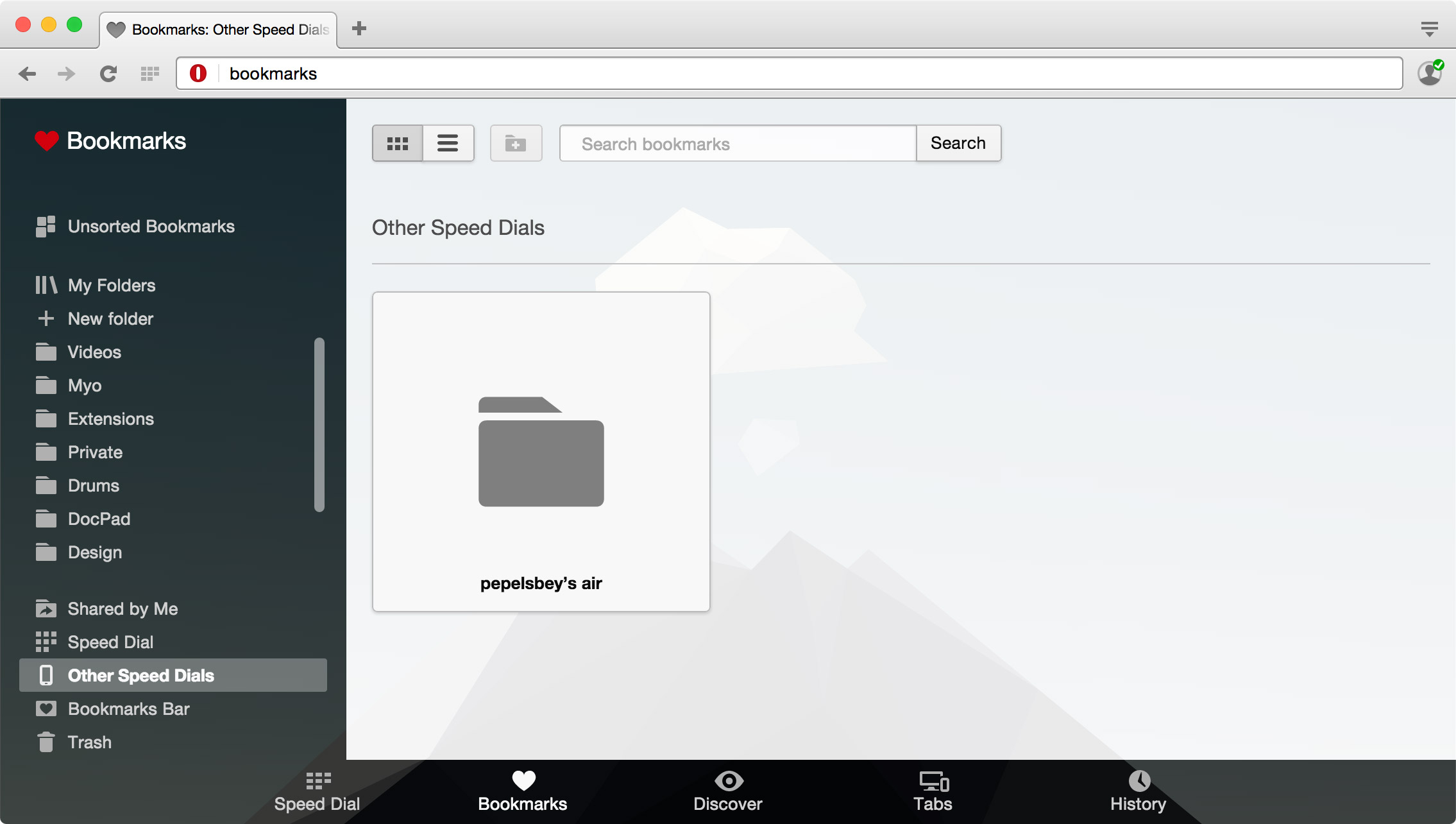Click the Search button for bookmarks
Image resolution: width=1456 pixels, height=824 pixels.
pos(958,143)
